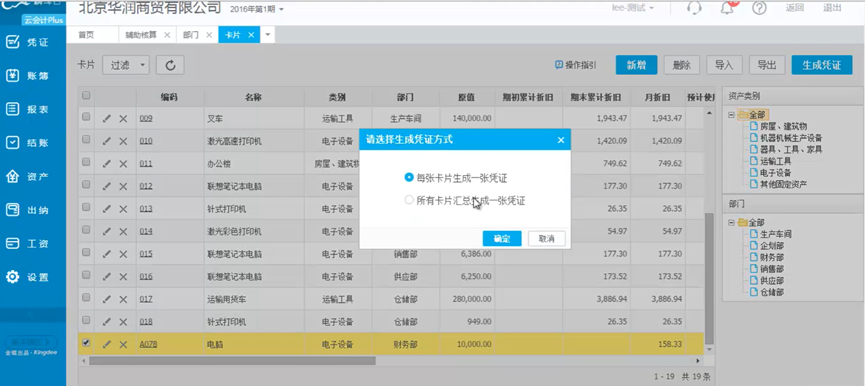Delete card A078 电脑 with X icon

(x=123, y=345)
